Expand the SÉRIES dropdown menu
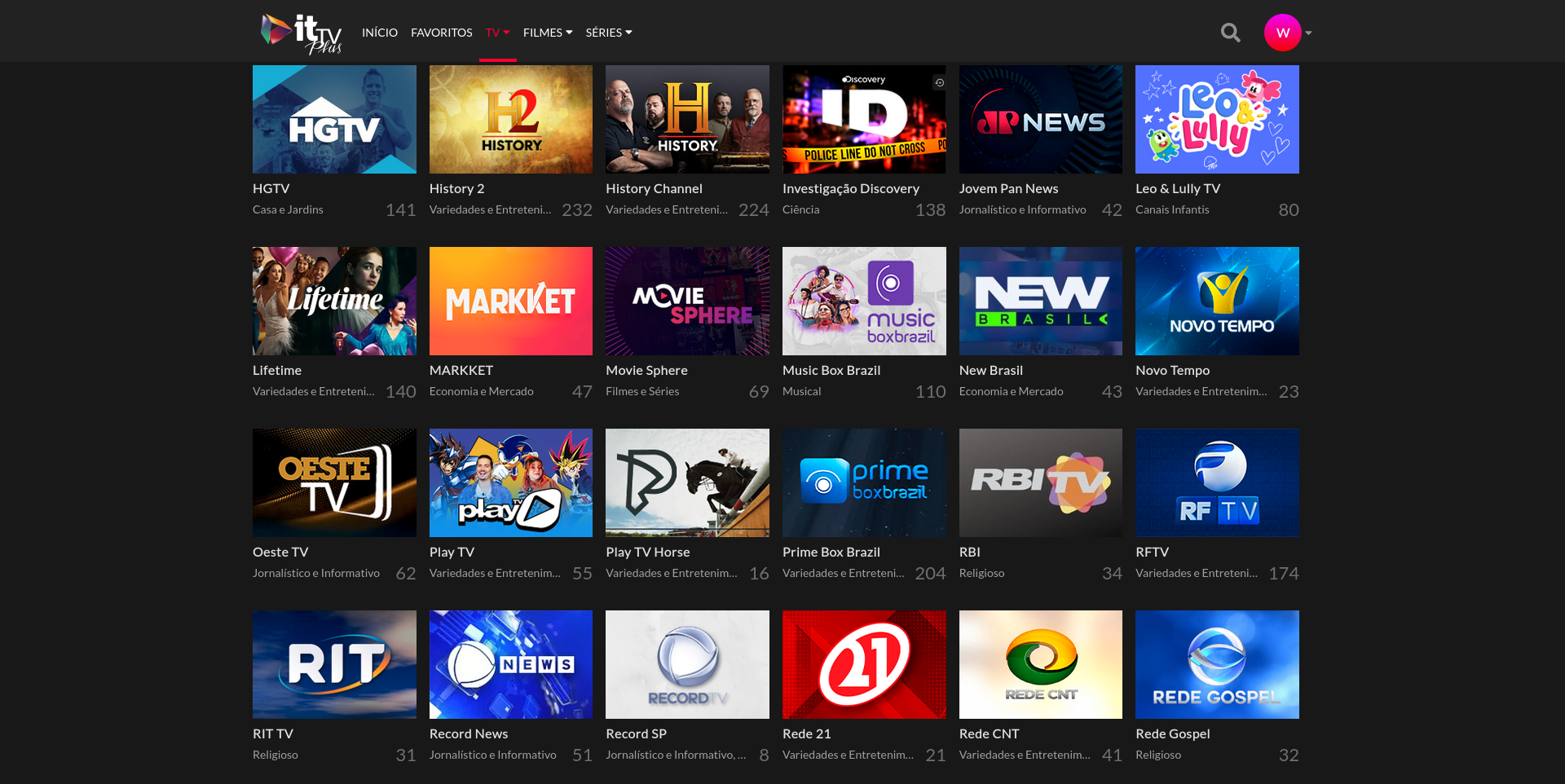This screenshot has height=784, width=1565. [x=609, y=33]
